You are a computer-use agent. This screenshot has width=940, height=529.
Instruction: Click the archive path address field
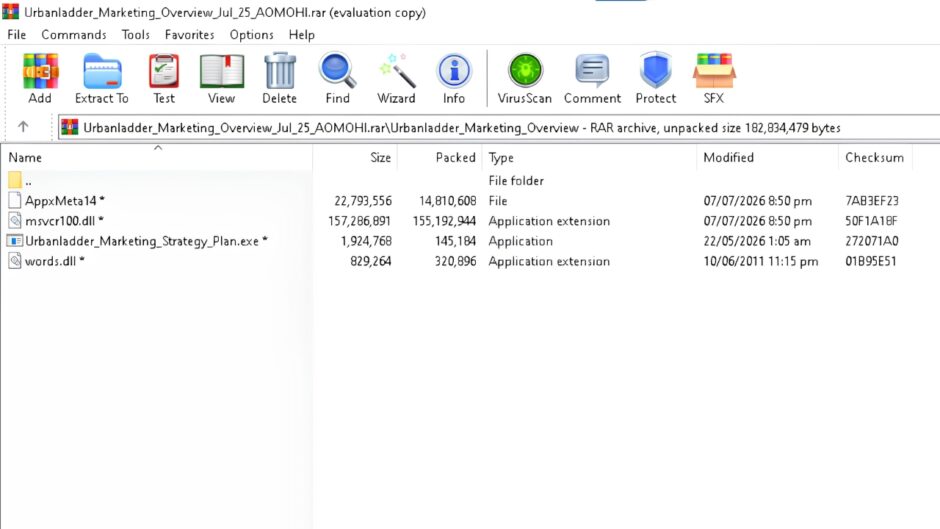pyautogui.click(x=499, y=128)
